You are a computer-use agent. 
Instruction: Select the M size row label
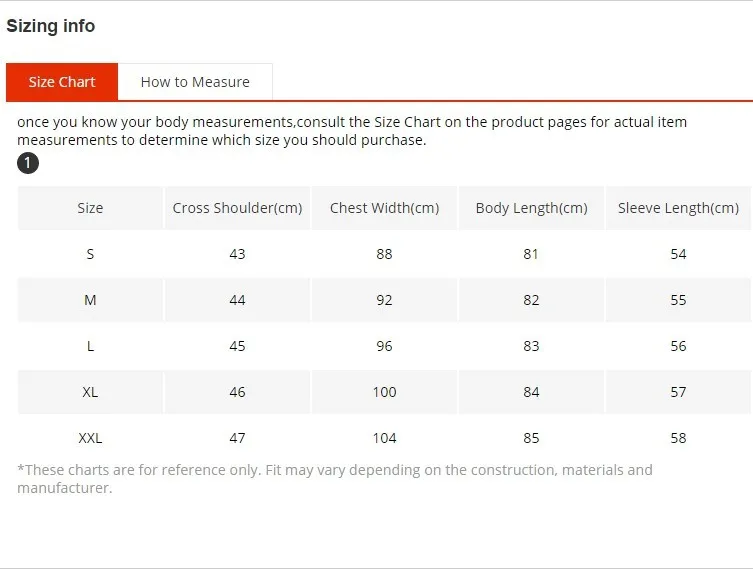(90, 300)
